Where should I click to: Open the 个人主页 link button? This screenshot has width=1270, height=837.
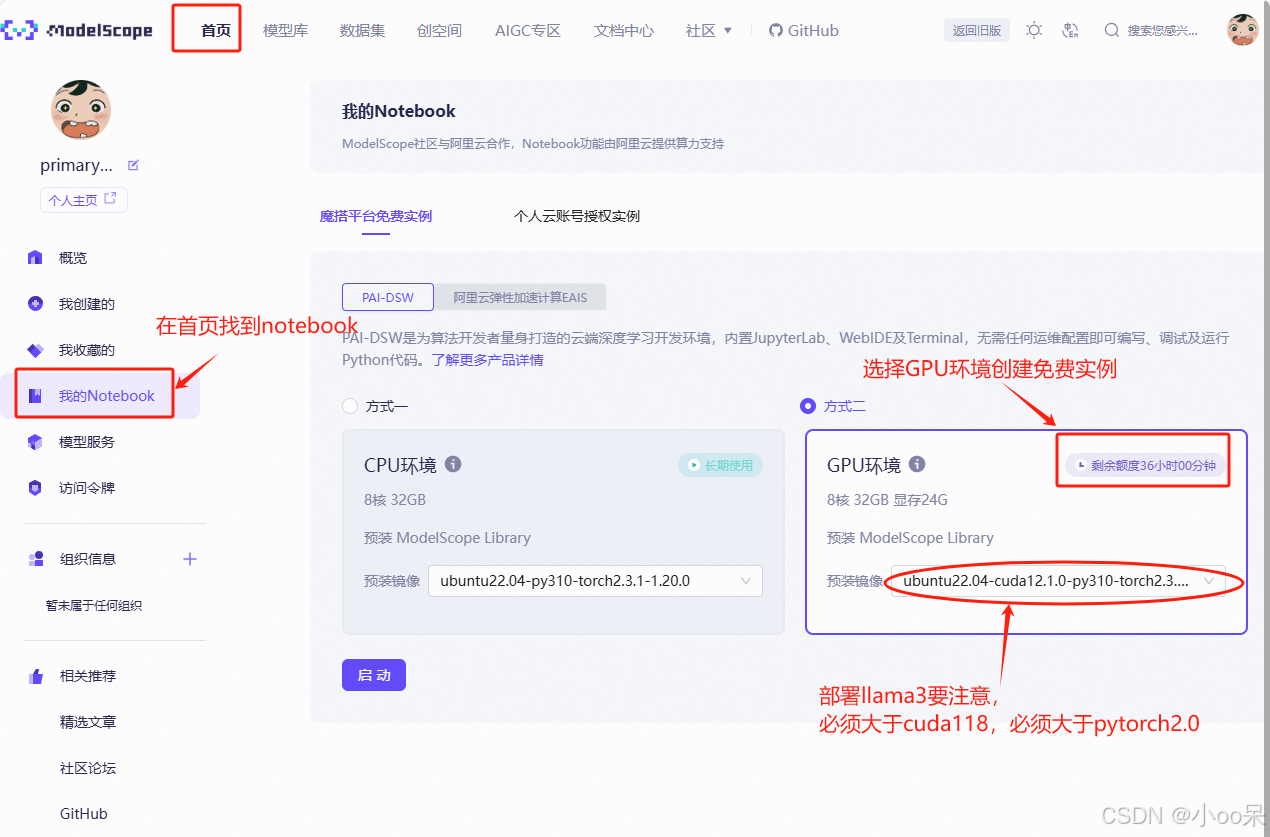tap(84, 199)
